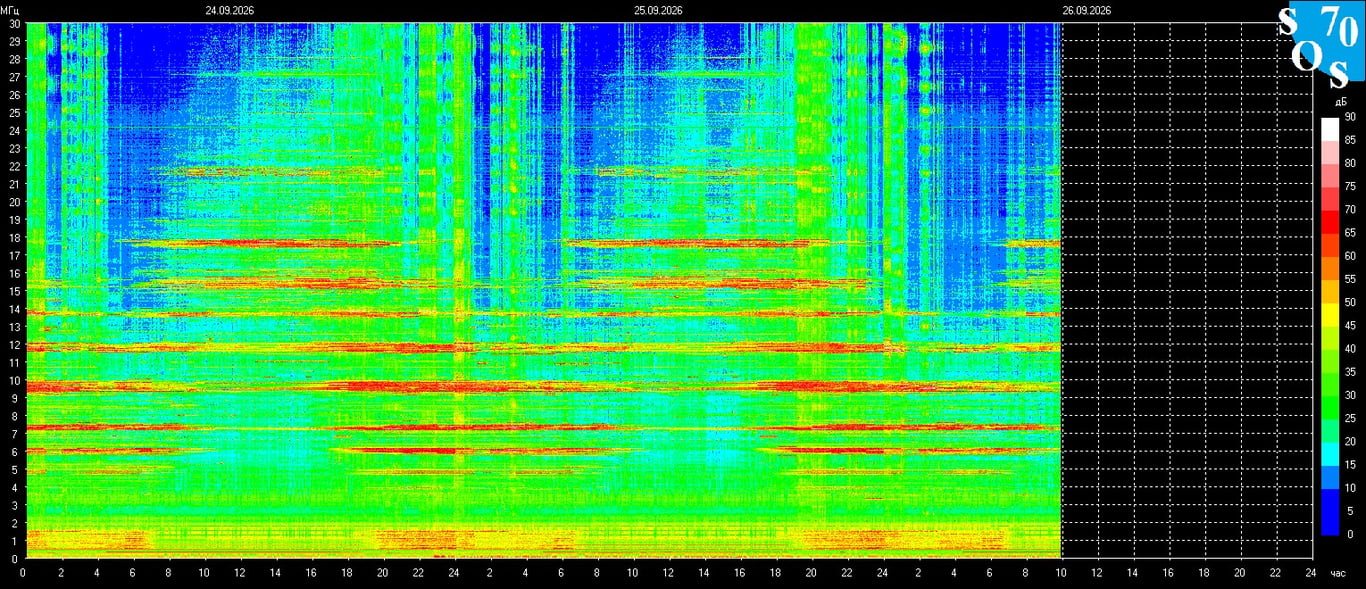
Task: Click the час unit label on time axis
Action: pyautogui.click(x=1339, y=573)
